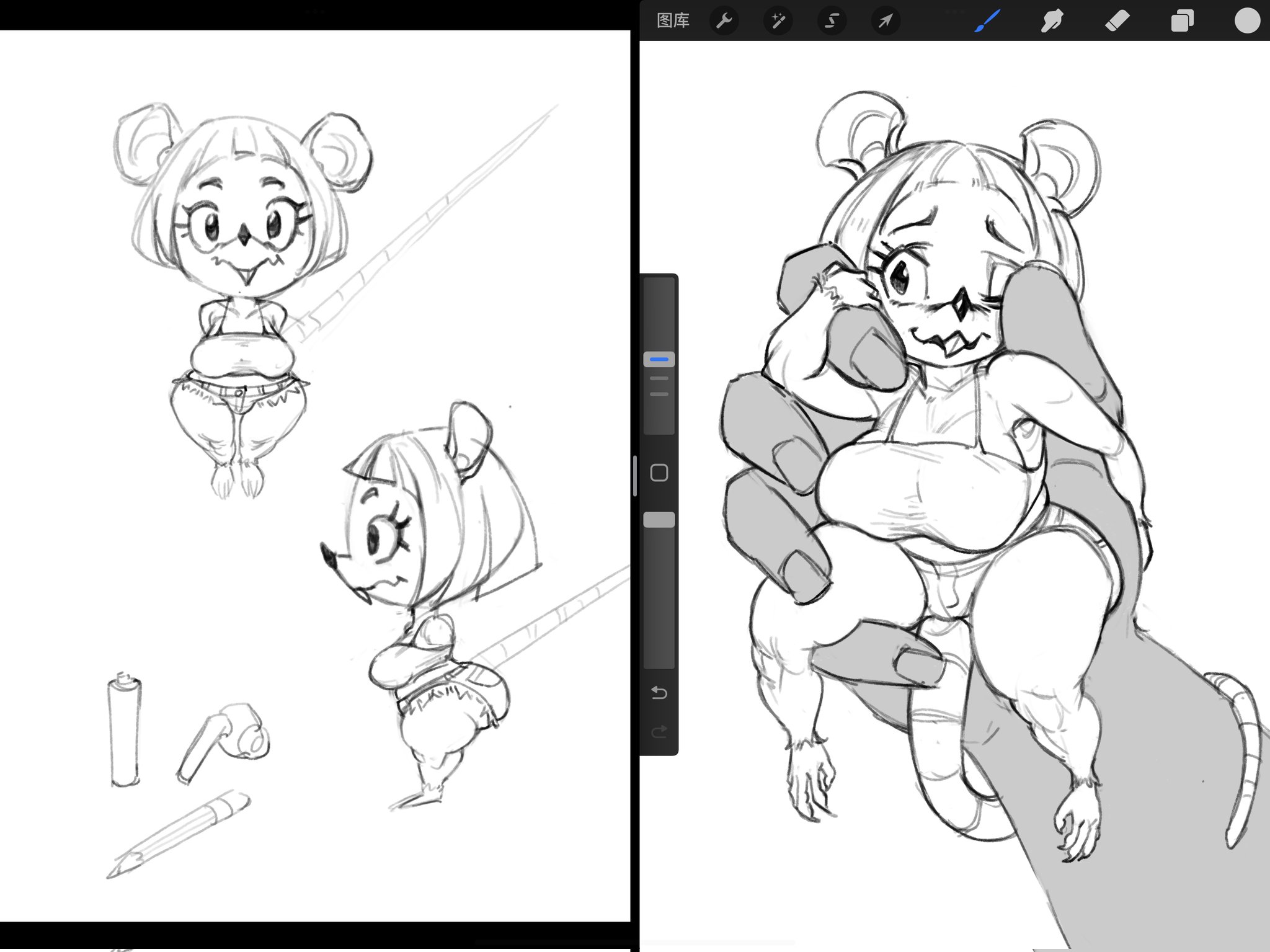This screenshot has width=1270, height=952.
Task: Tap the Redo arrow in sidebar
Action: coord(659,732)
